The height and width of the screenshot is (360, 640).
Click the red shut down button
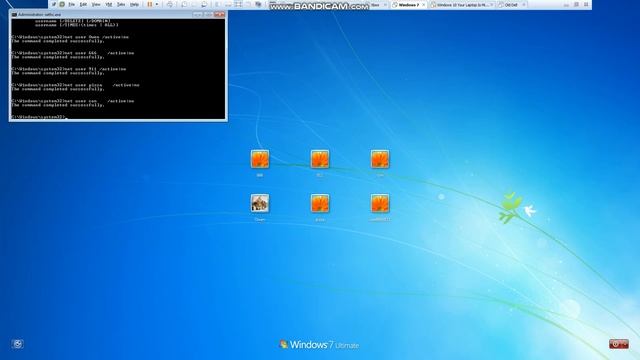click(616, 344)
